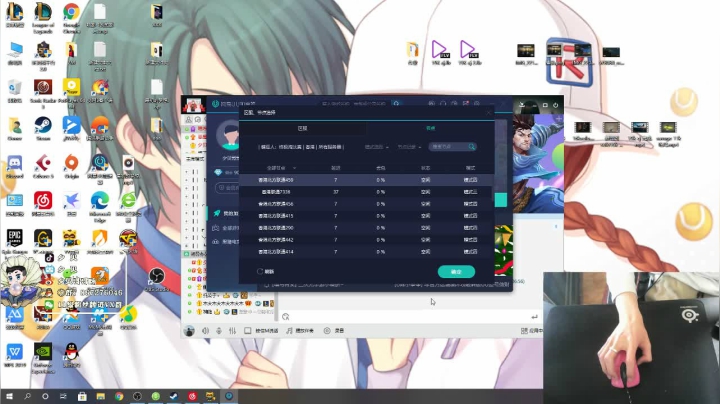Screen dimensions: 720x404
Task: Open the node filter dropdown beside the search box
Action: [x=409, y=147]
